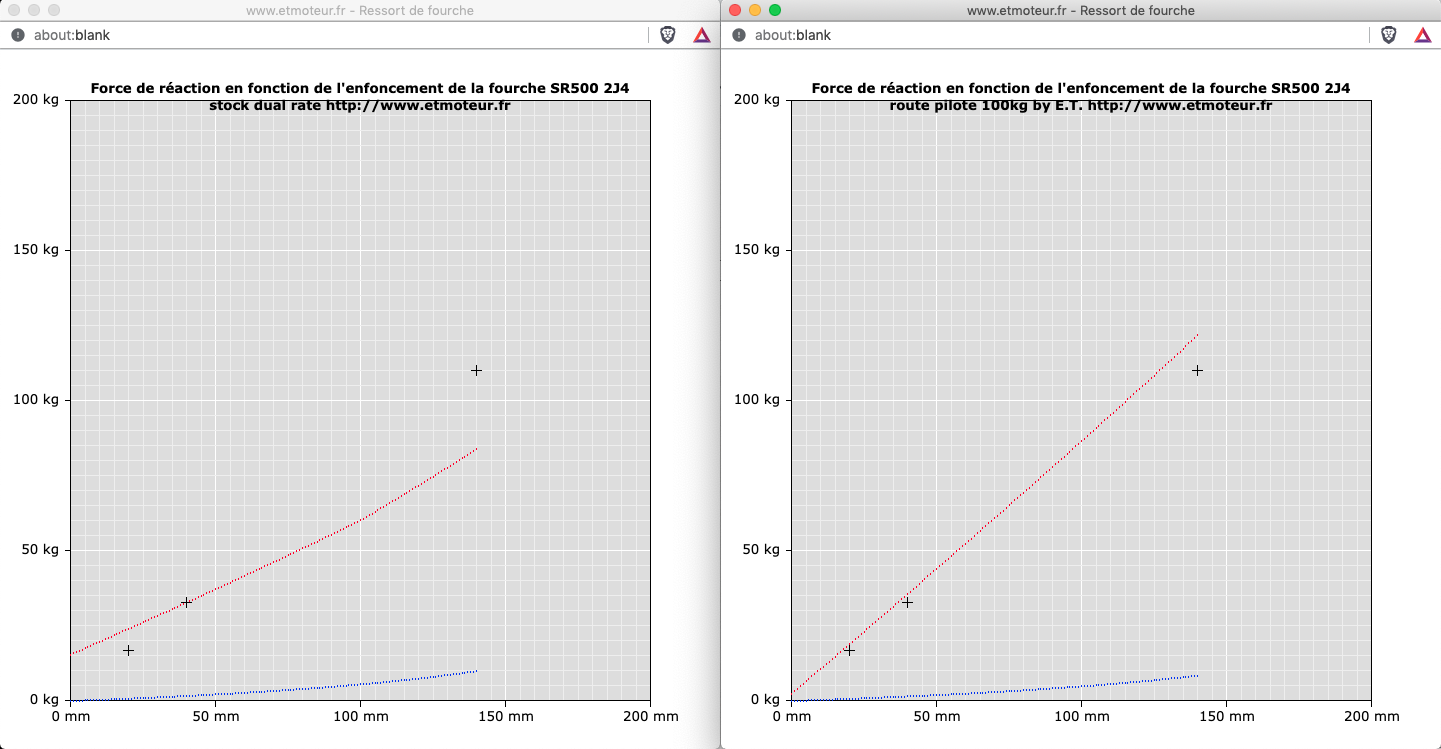The width and height of the screenshot is (1441, 749).
Task: Click Brave rewards triangle icon in right window
Action: click(x=1423, y=35)
